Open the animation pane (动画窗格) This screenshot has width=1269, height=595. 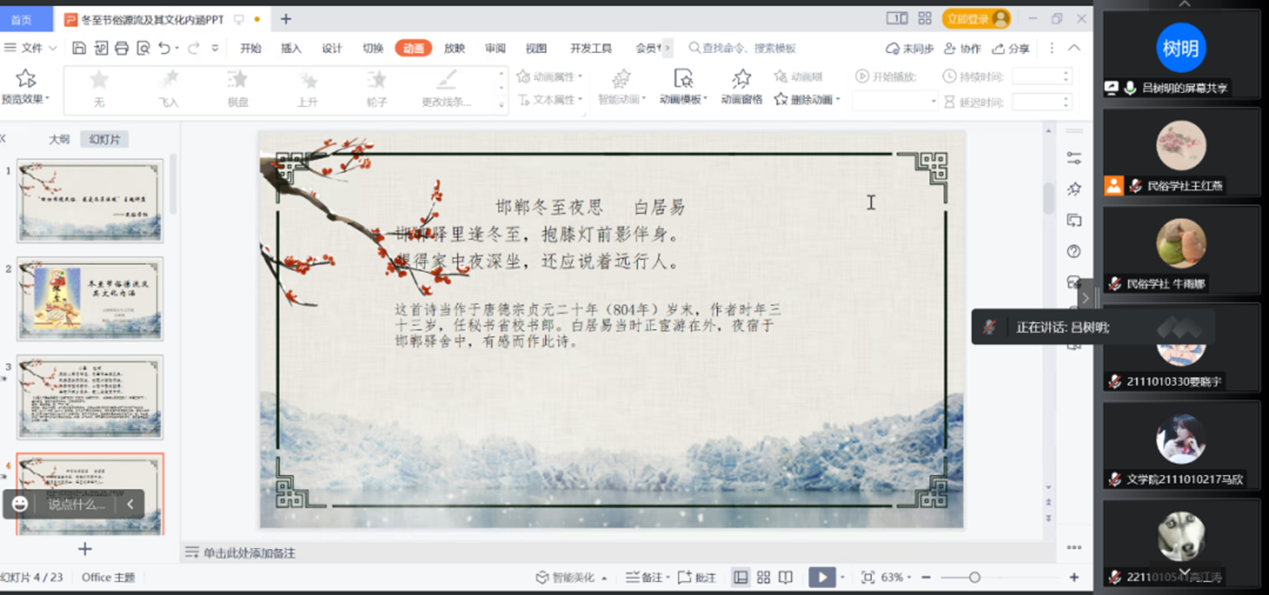[741, 86]
